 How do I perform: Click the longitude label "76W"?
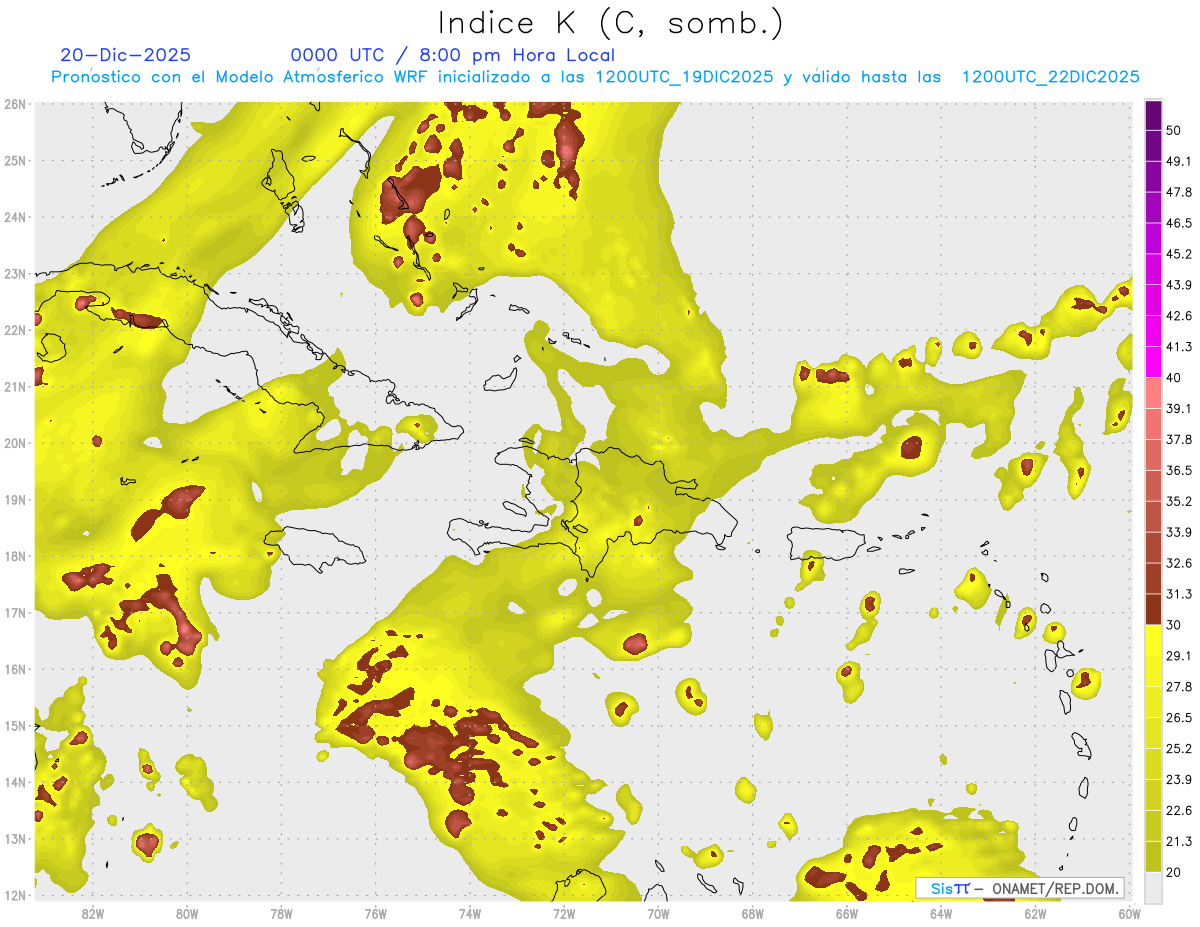coord(376,913)
